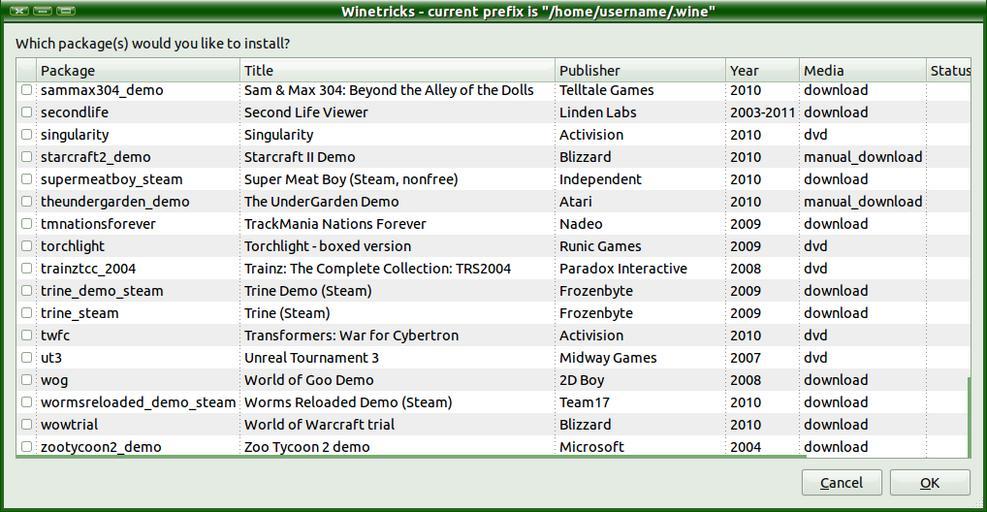Check the zootycoon2_demo checkbox
Viewport: 987px width, 512px height.
pos(27,447)
